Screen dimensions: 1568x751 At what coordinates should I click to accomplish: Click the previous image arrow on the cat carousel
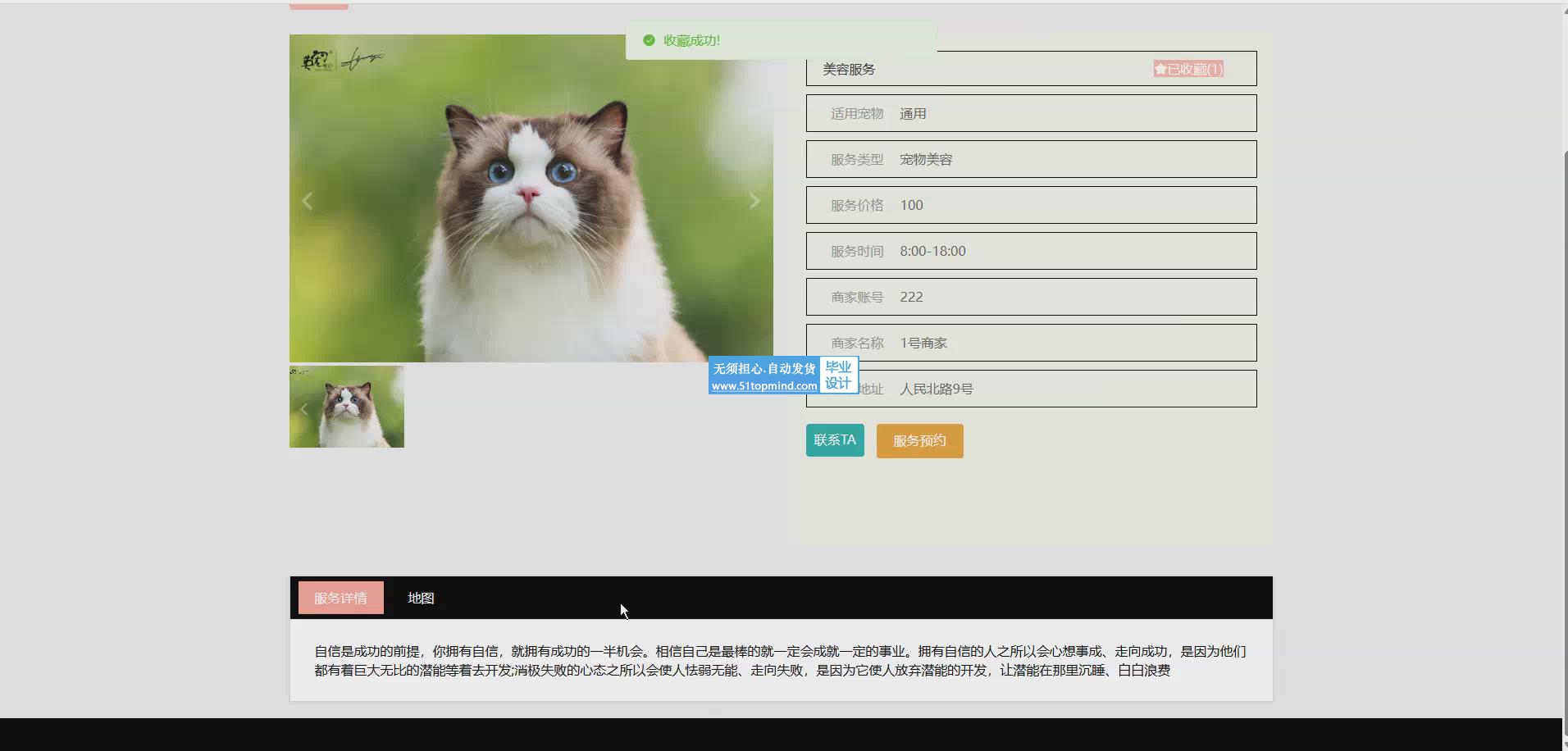(308, 201)
